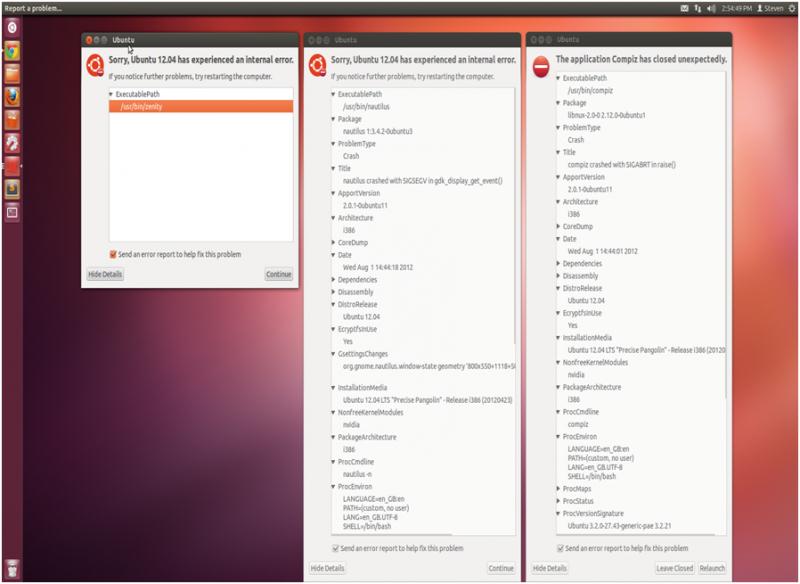Click Continue in the zenity dialog
800x584 pixels.
279,274
